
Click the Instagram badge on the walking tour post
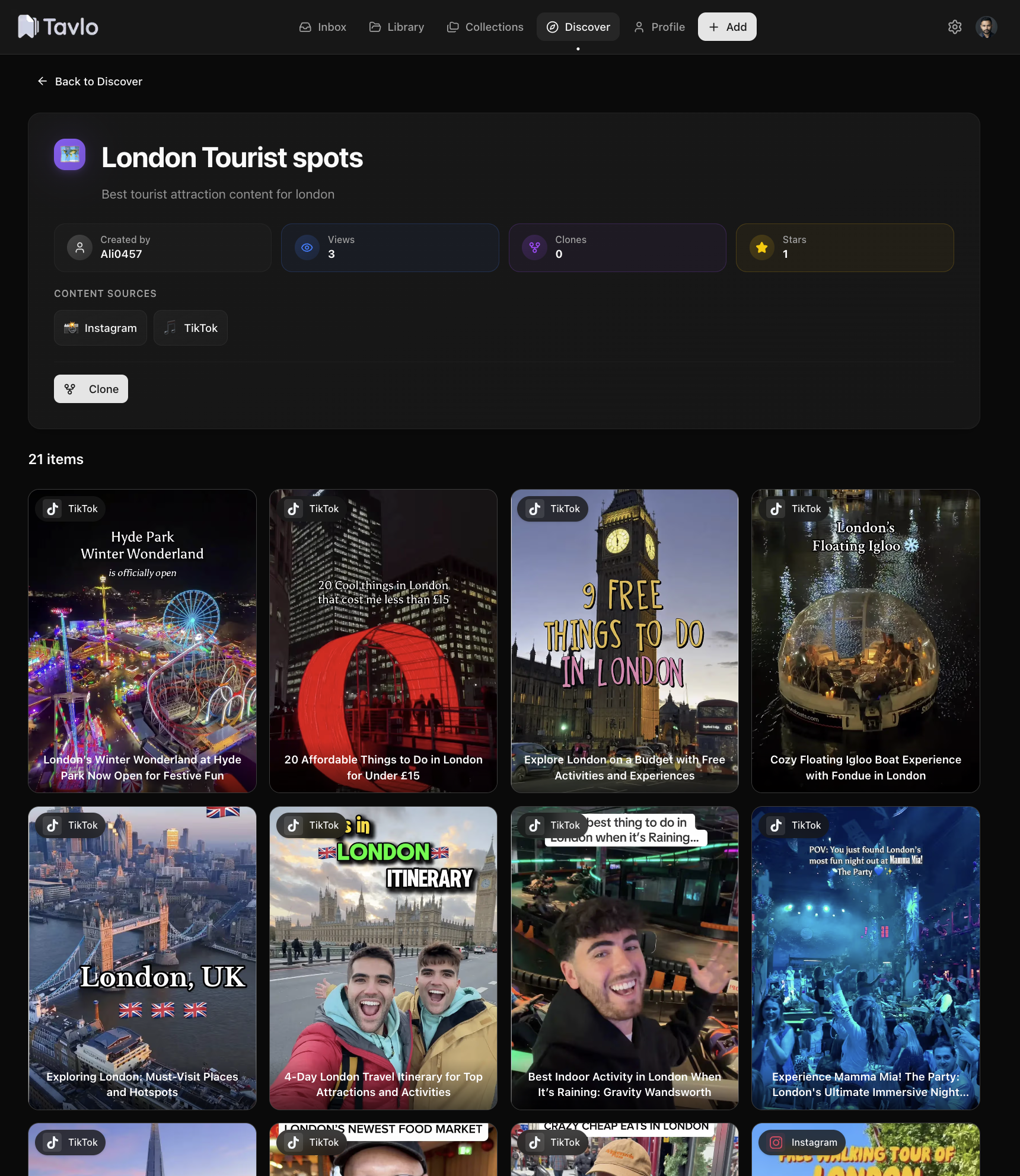pyautogui.click(x=801, y=1142)
